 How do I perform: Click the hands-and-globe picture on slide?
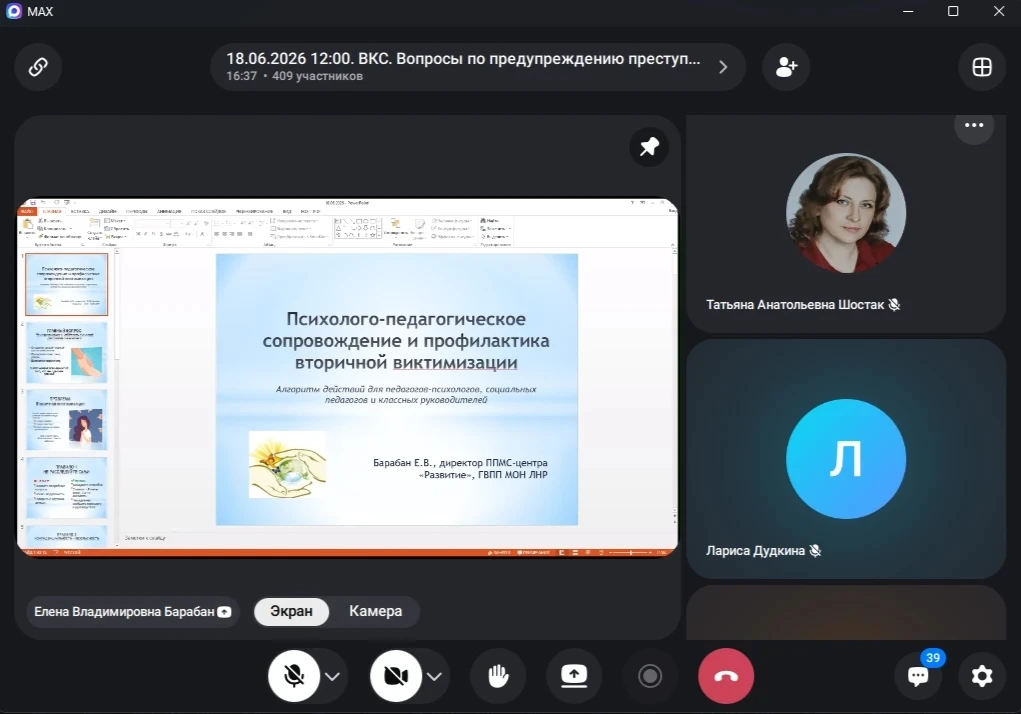287,464
